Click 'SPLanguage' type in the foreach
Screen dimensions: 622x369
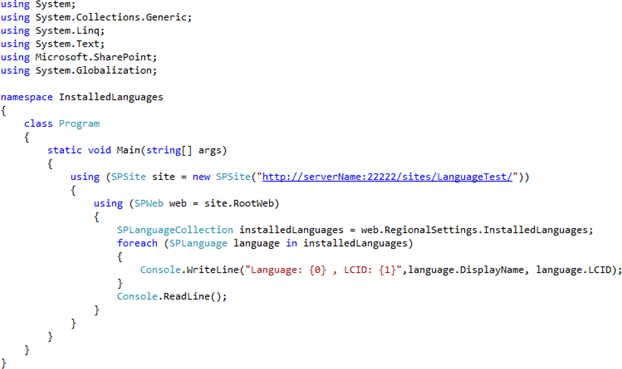tap(198, 243)
